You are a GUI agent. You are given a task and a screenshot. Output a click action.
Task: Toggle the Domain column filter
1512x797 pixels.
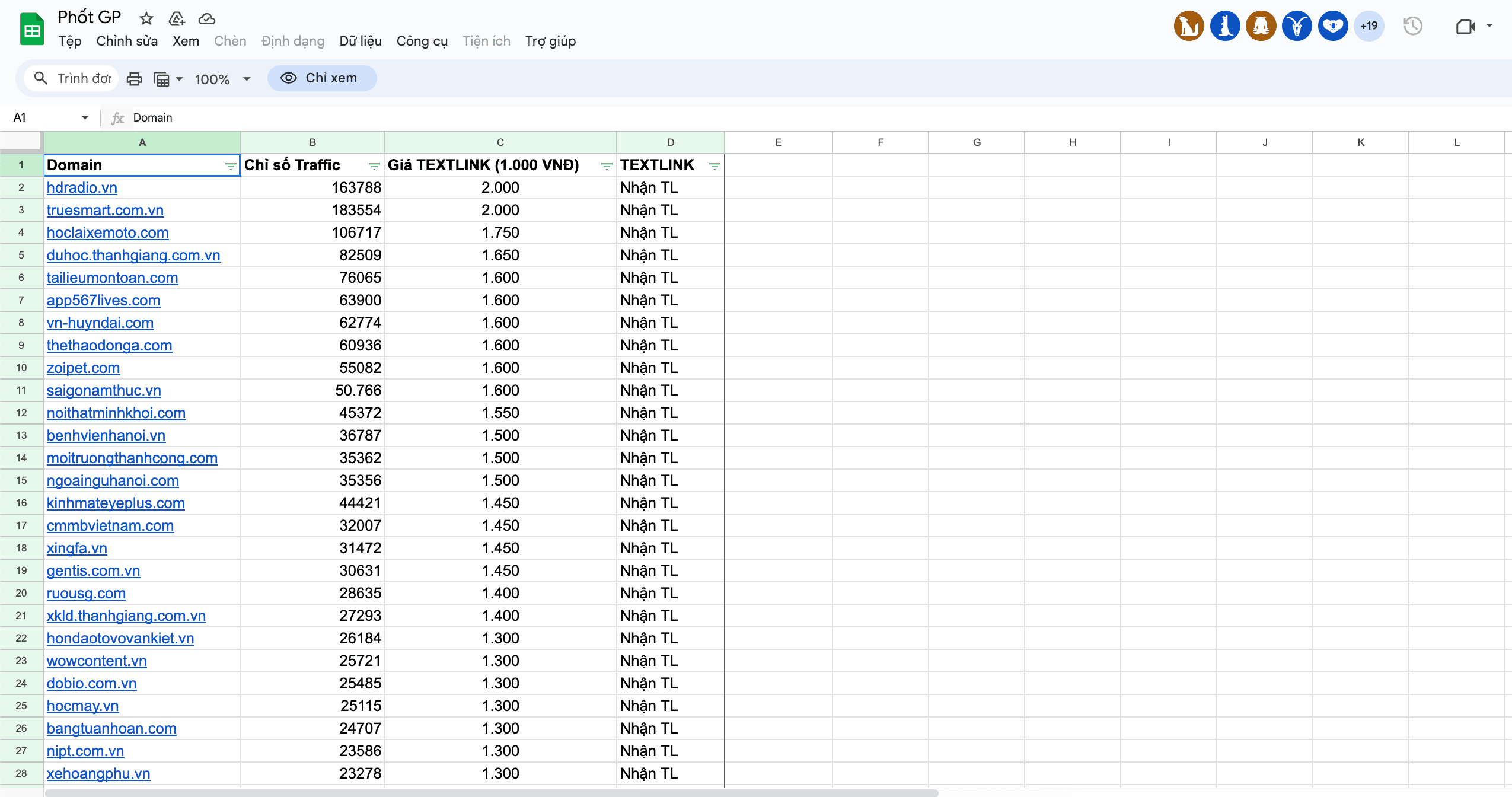click(x=231, y=167)
